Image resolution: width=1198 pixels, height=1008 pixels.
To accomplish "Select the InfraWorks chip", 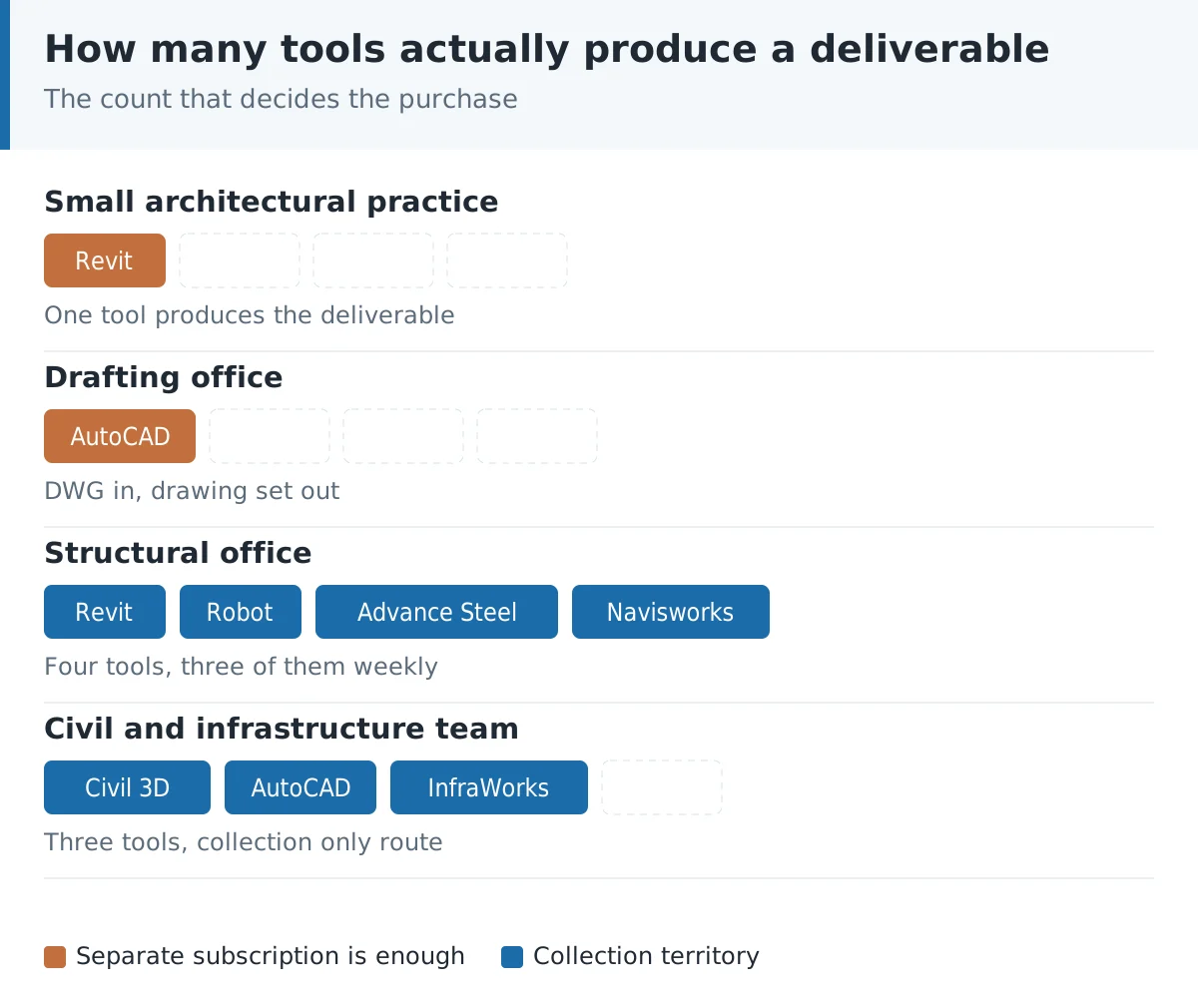I will (x=489, y=787).
